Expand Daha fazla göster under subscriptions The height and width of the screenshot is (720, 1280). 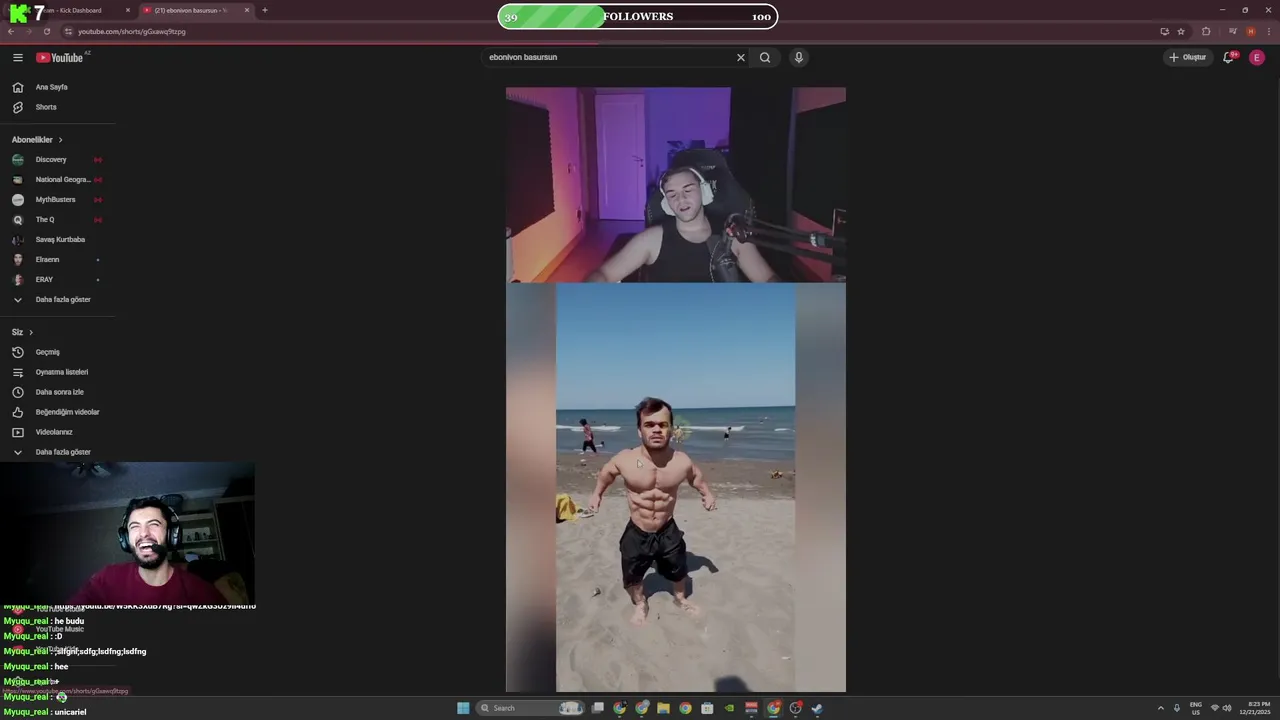click(62, 300)
